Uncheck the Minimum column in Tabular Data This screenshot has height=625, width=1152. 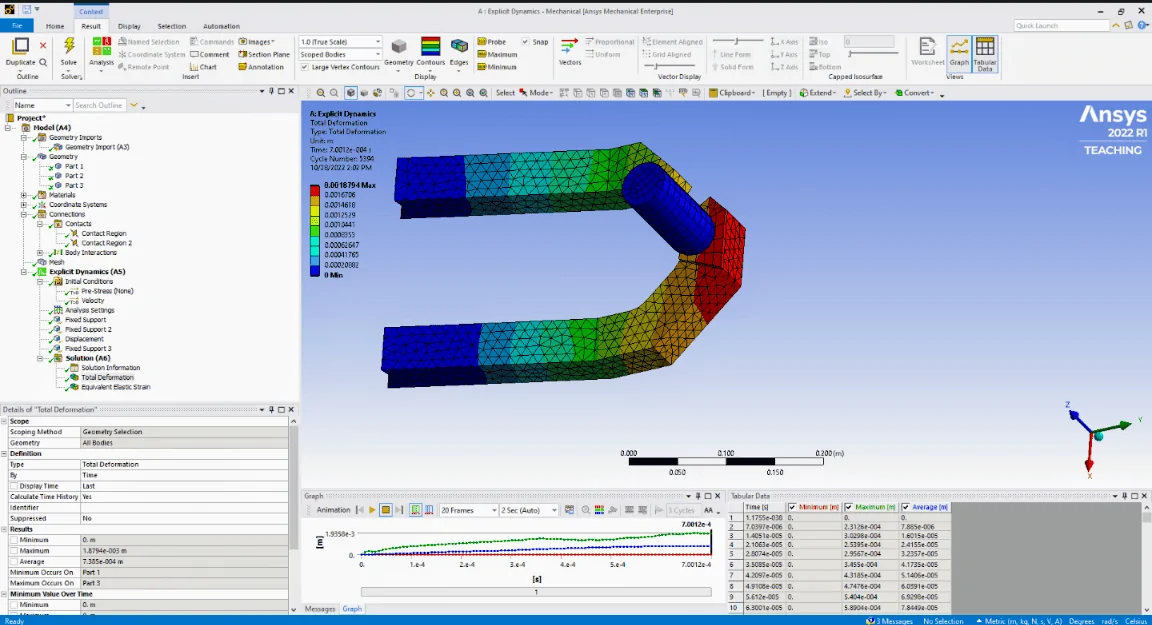791,507
